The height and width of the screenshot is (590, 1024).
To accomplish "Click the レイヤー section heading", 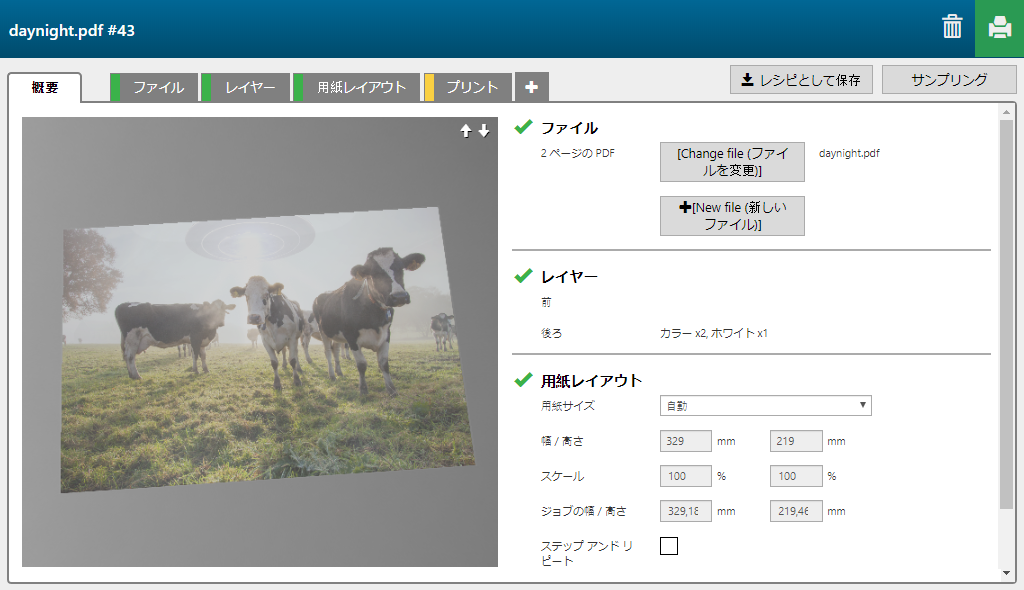I will (569, 277).
